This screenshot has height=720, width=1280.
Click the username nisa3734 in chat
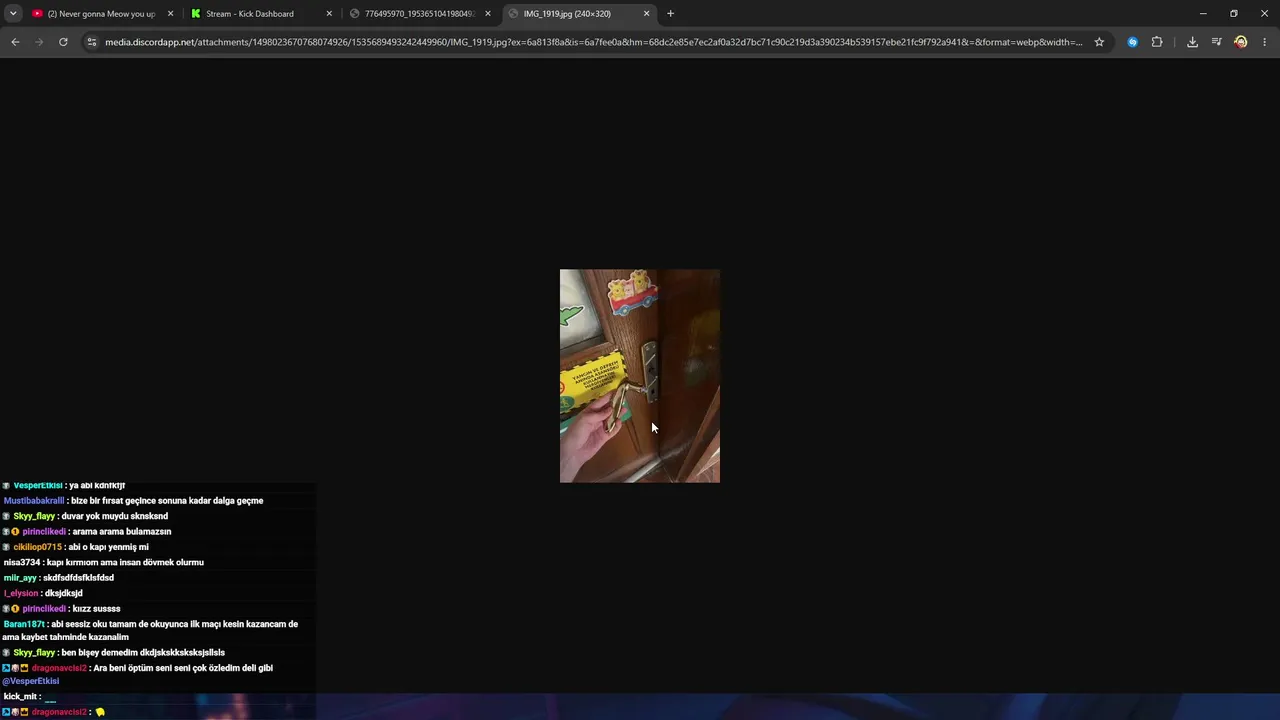pos(22,562)
